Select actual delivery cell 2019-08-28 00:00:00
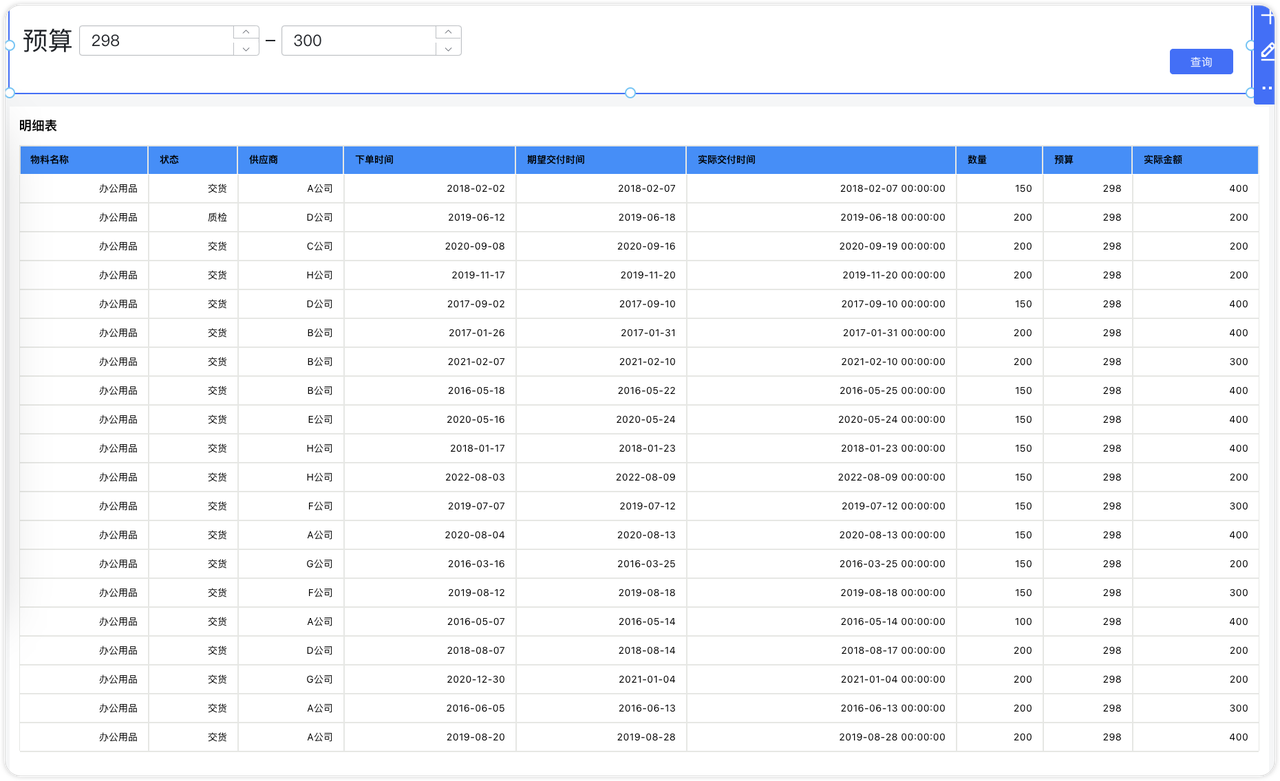Viewport: 1280px width, 781px height. pyautogui.click(x=821, y=737)
